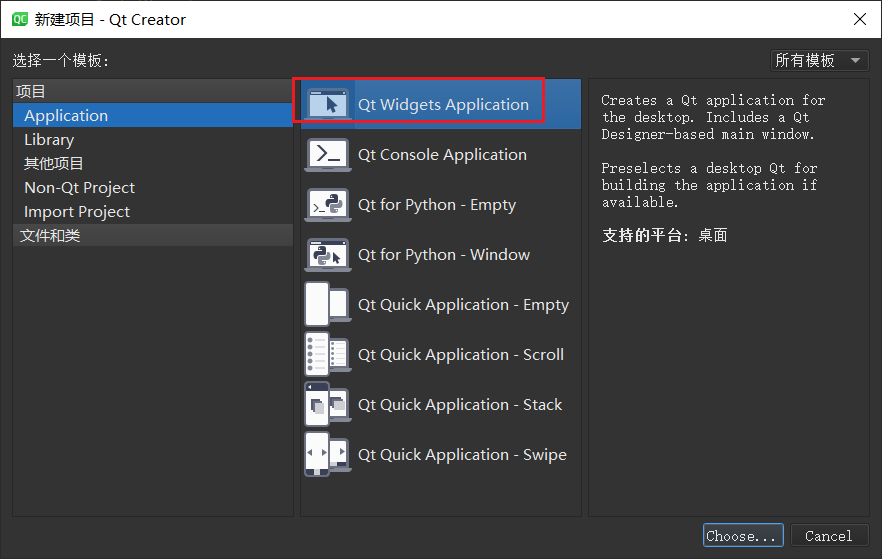Screen dimensions: 882x559
Task: Click the Cancel button
Action: 829,535
